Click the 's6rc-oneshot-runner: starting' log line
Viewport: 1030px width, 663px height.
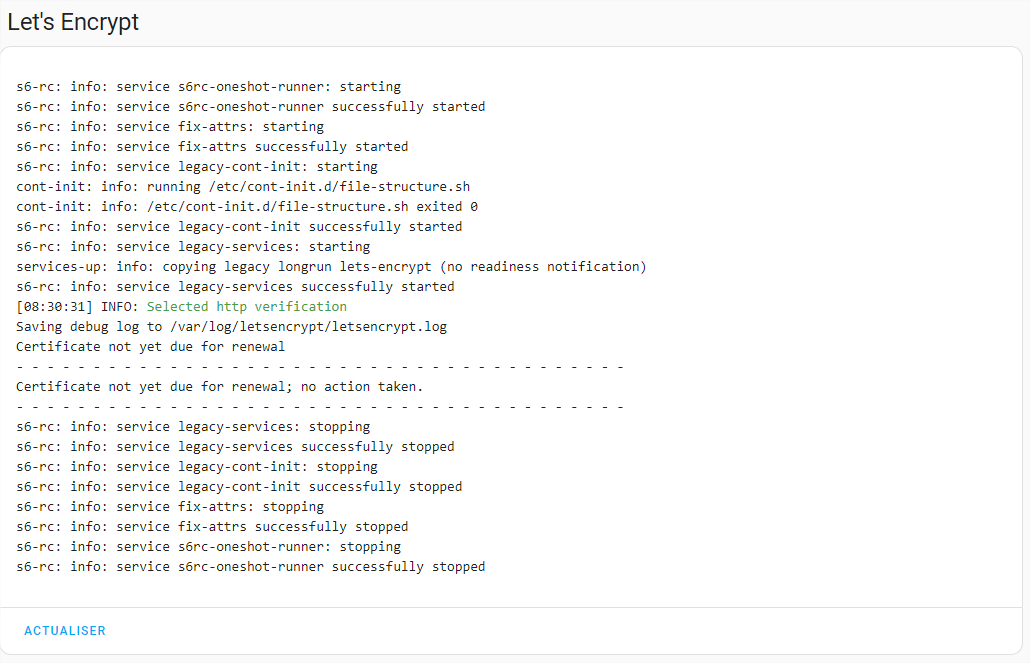coord(208,87)
